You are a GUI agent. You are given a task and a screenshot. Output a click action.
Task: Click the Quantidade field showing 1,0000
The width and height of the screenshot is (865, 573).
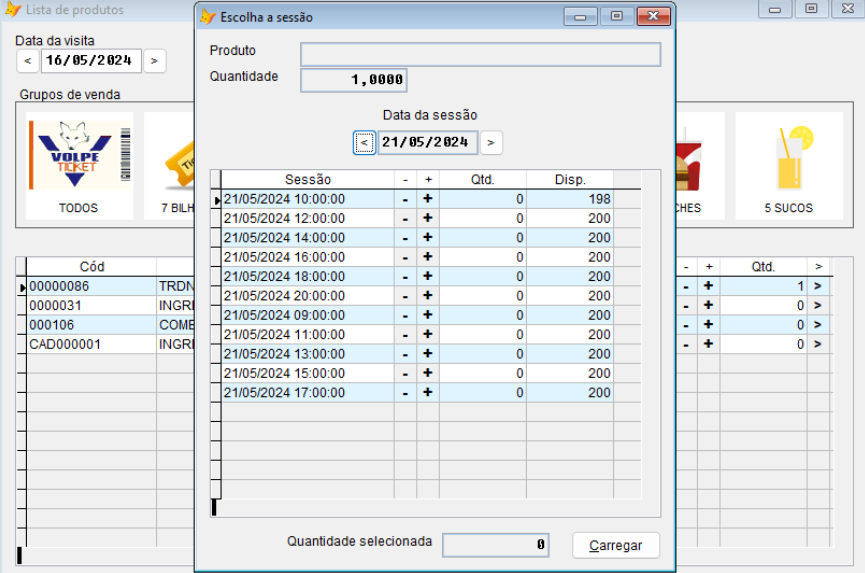point(354,80)
